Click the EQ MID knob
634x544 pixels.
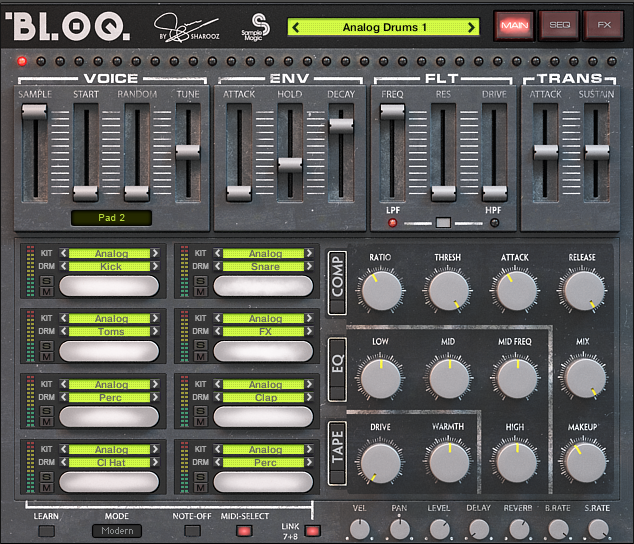coord(448,378)
